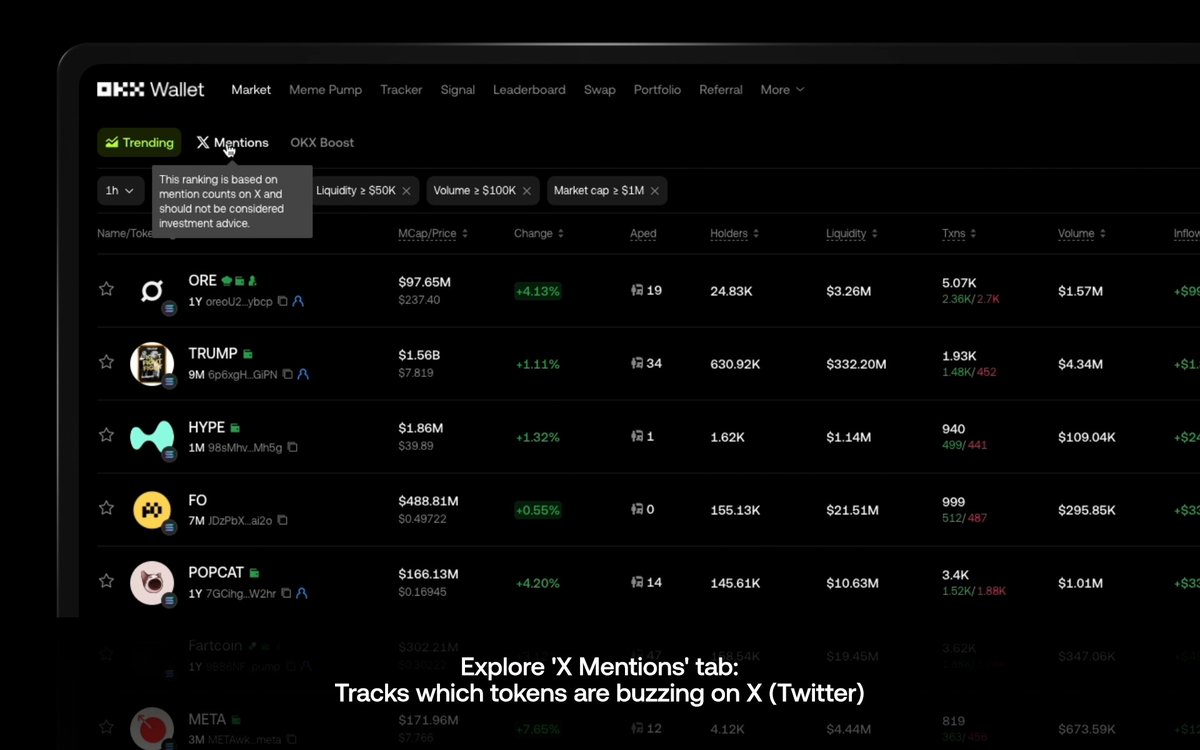Image resolution: width=1200 pixels, height=750 pixels.
Task: Favorite the TRUMP token with its star
Action: tap(106, 362)
